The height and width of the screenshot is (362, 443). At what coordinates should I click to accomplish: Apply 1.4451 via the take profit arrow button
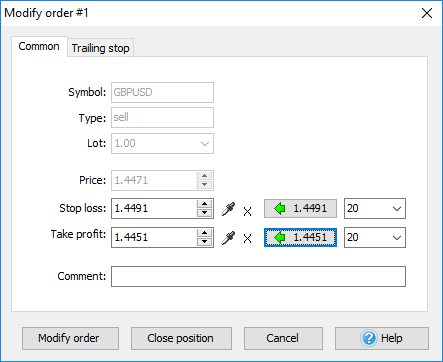click(300, 238)
